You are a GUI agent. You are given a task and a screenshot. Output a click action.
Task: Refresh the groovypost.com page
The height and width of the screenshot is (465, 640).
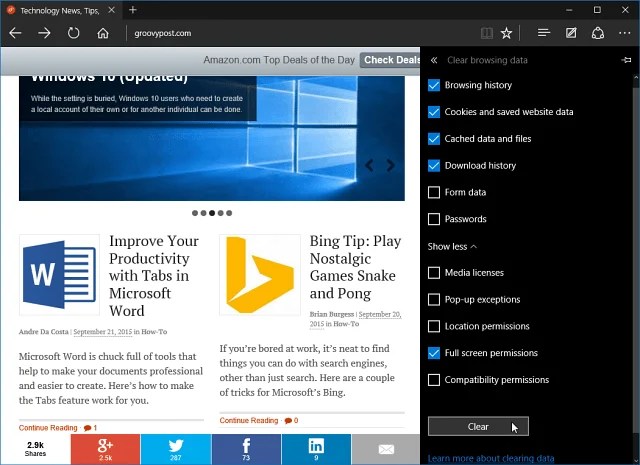coord(73,33)
